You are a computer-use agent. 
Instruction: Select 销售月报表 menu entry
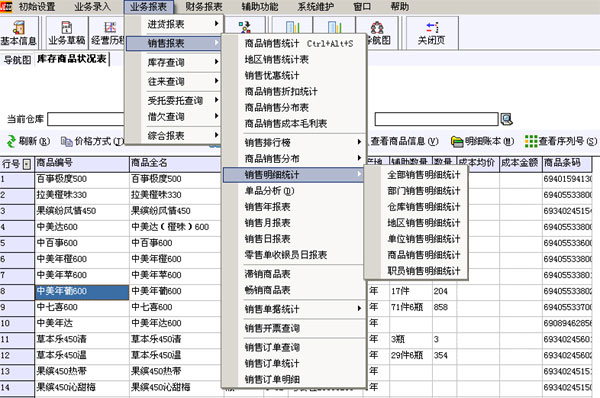[x=293, y=223]
